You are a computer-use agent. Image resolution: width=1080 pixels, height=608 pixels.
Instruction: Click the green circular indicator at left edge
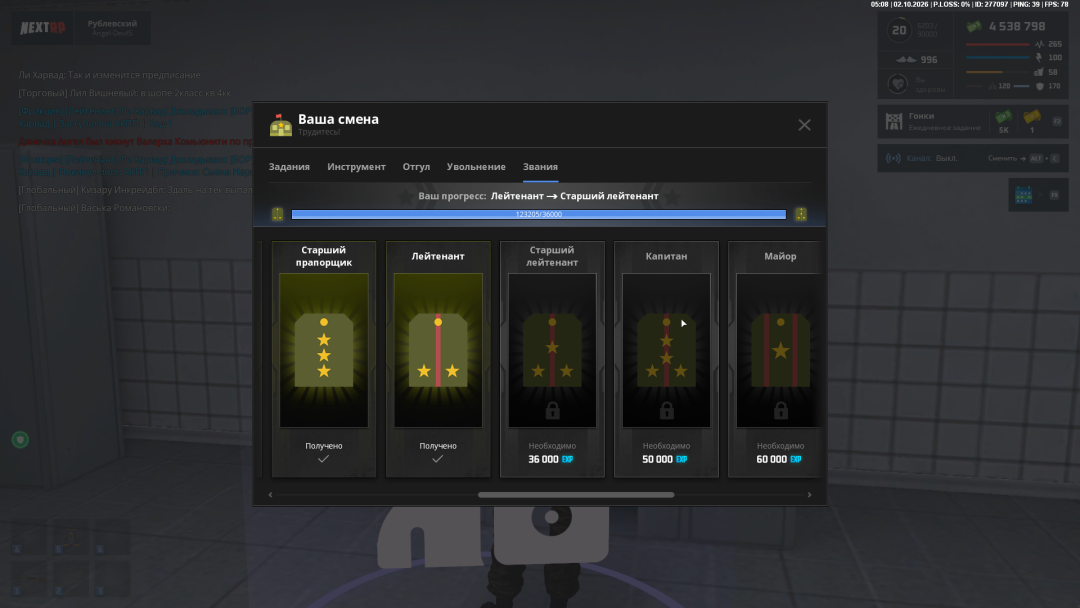pos(20,439)
